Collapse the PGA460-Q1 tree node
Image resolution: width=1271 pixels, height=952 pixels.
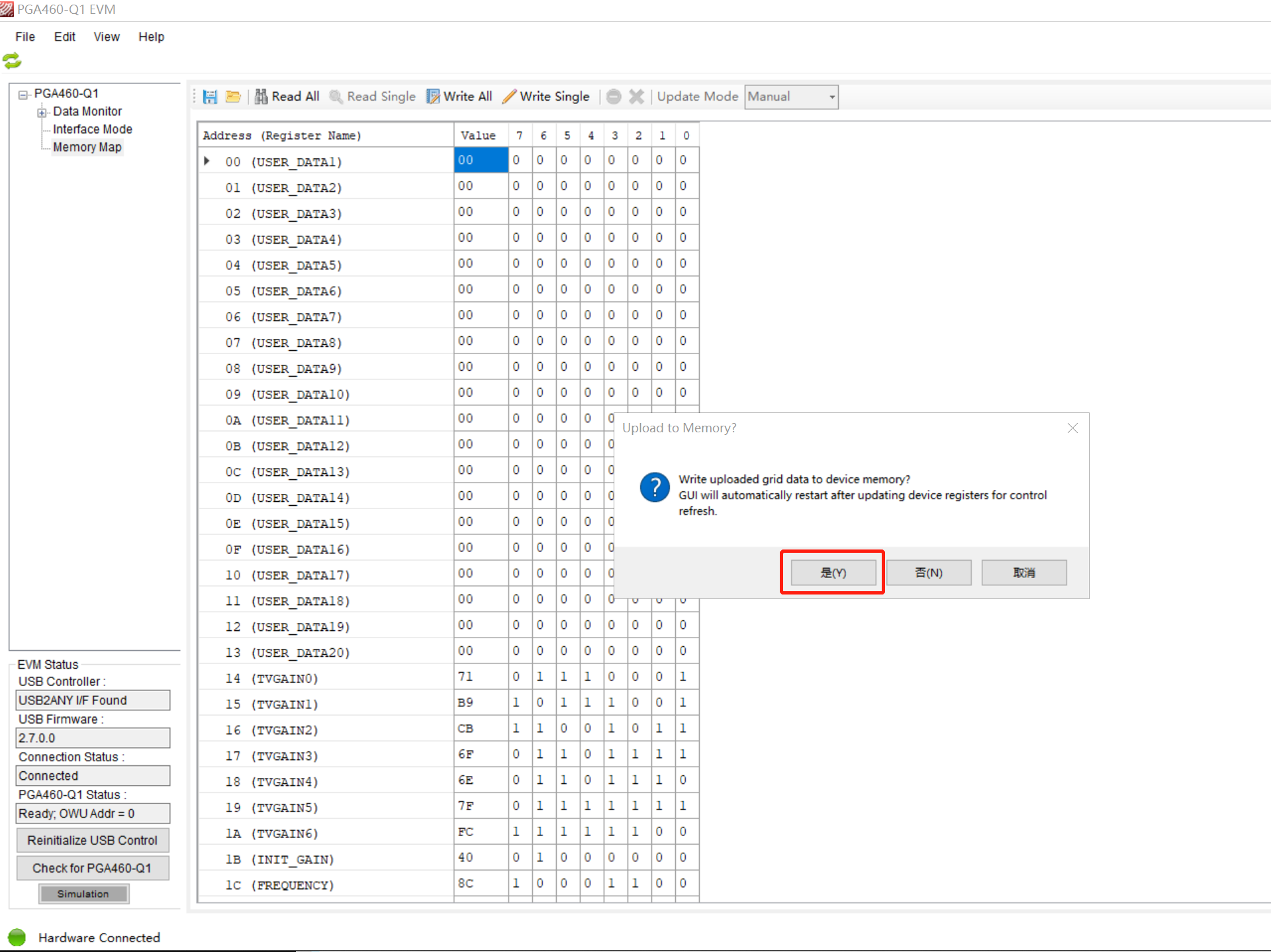click(22, 94)
